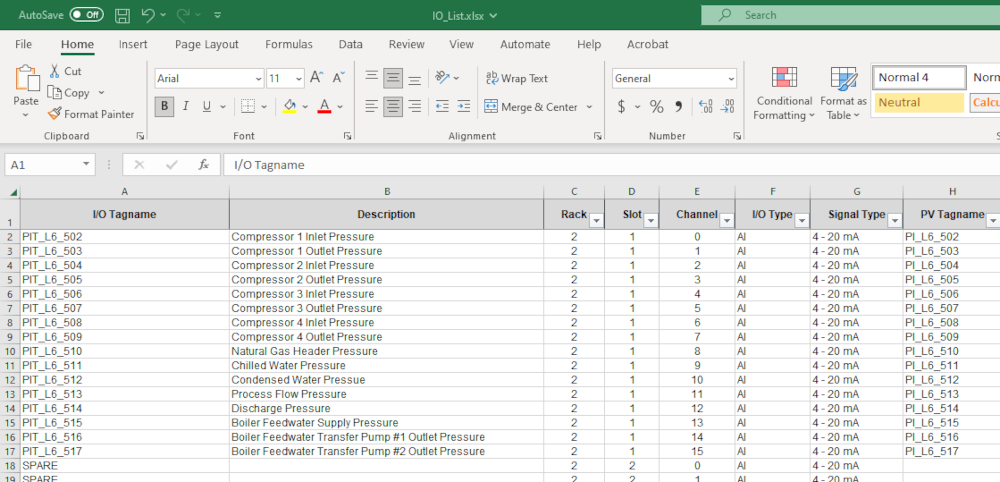Screen dimensions: 1000x482
Task: Click Align Right icon
Action: [415, 106]
